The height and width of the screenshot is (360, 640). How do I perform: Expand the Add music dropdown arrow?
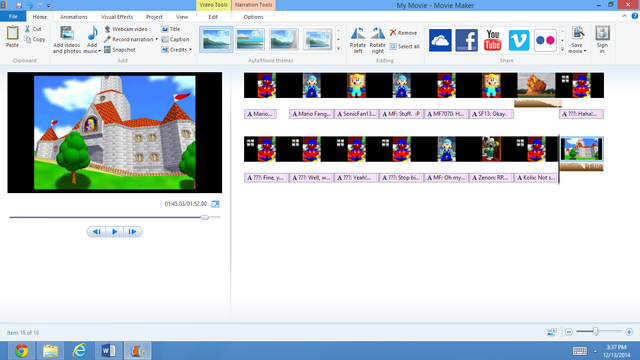coord(100,51)
